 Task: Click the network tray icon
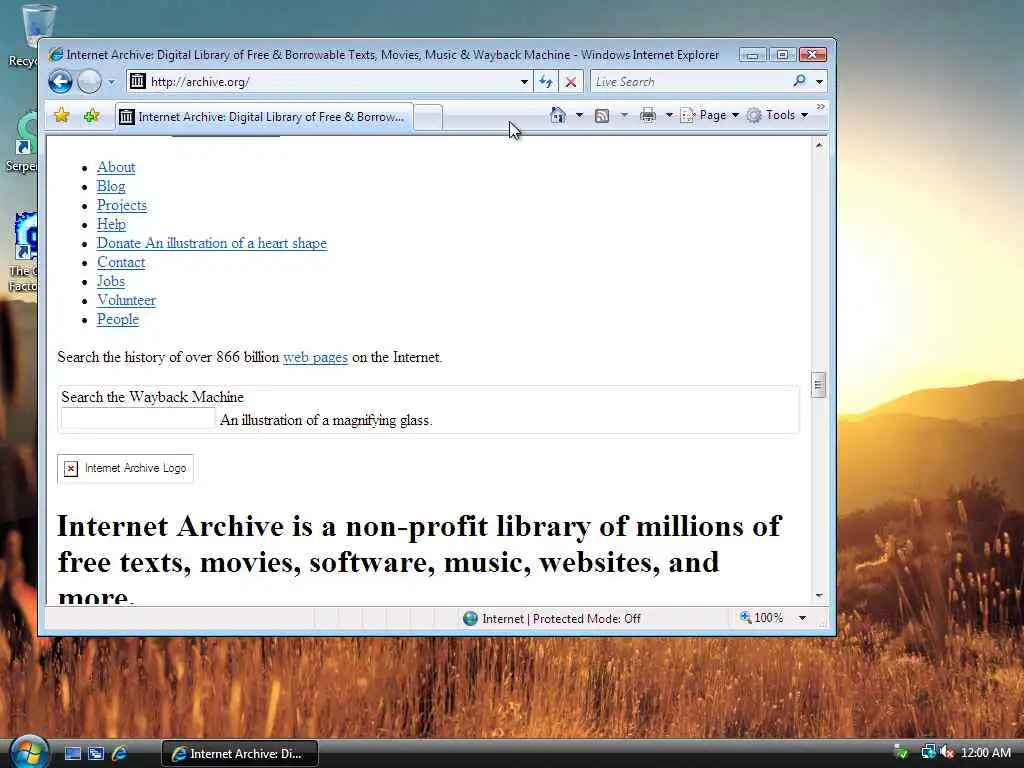(928, 753)
